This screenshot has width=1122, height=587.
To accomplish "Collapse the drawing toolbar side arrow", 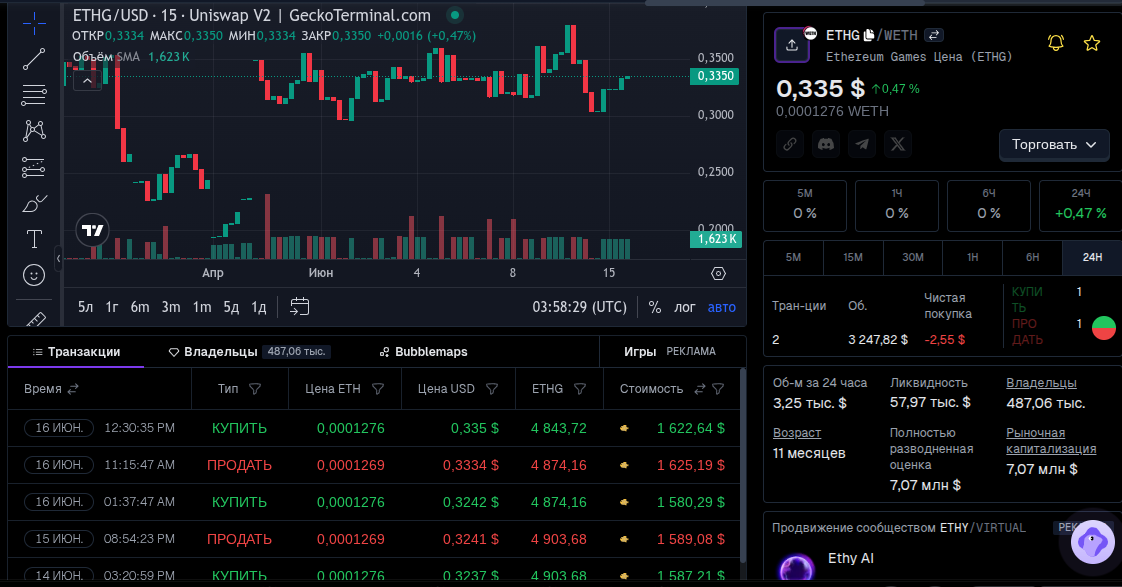I will [59, 258].
